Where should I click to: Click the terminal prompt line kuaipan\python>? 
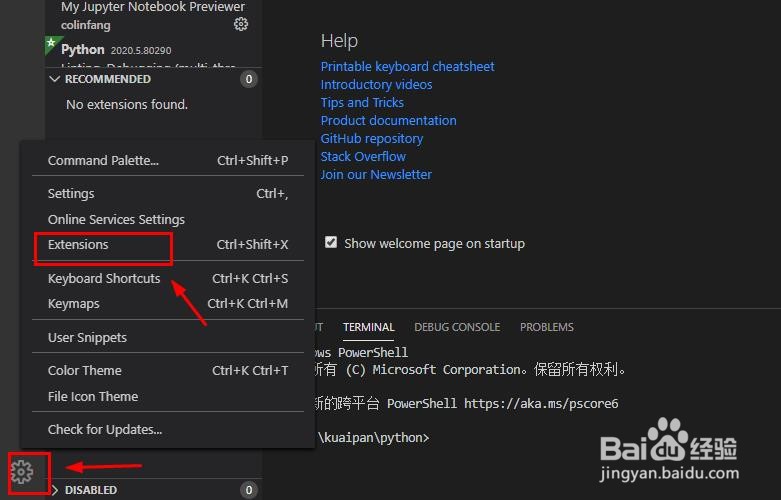(374, 437)
